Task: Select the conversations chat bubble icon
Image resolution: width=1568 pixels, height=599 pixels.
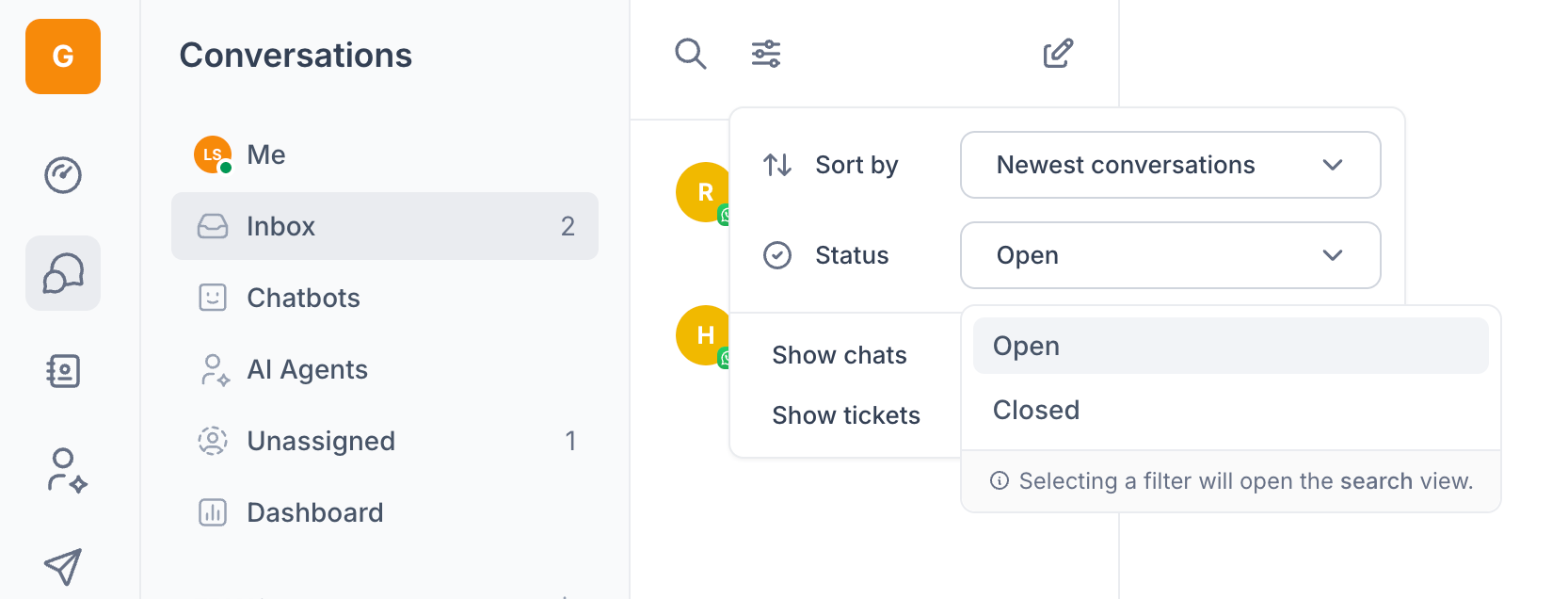Action: point(63,273)
